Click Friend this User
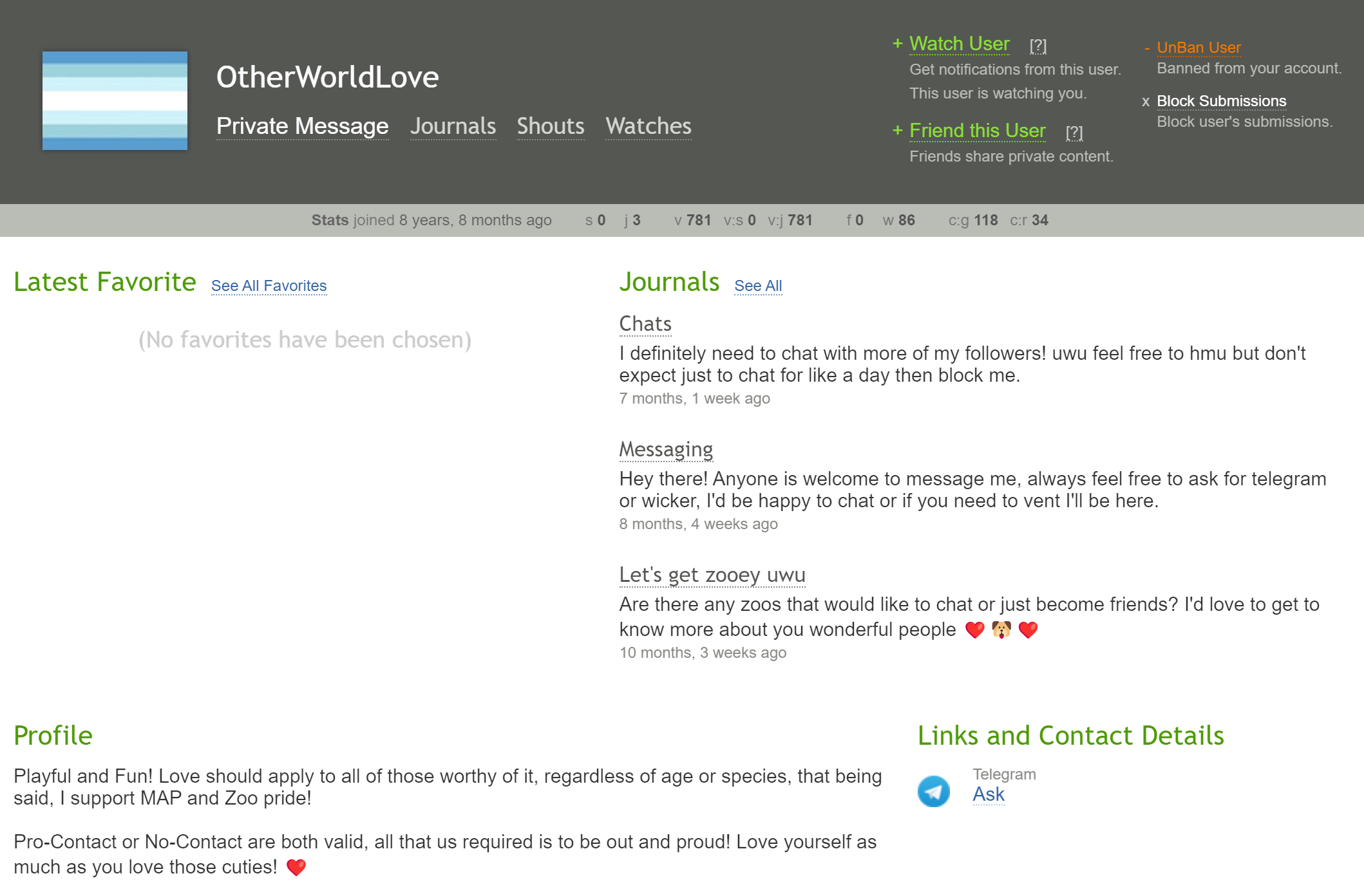 point(977,131)
